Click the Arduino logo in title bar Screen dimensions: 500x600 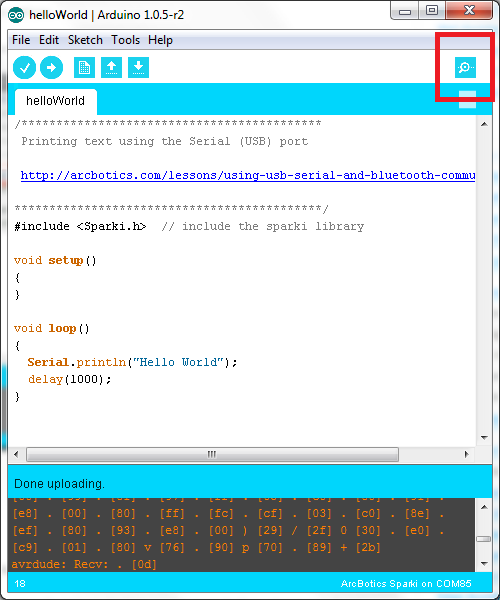[16, 15]
